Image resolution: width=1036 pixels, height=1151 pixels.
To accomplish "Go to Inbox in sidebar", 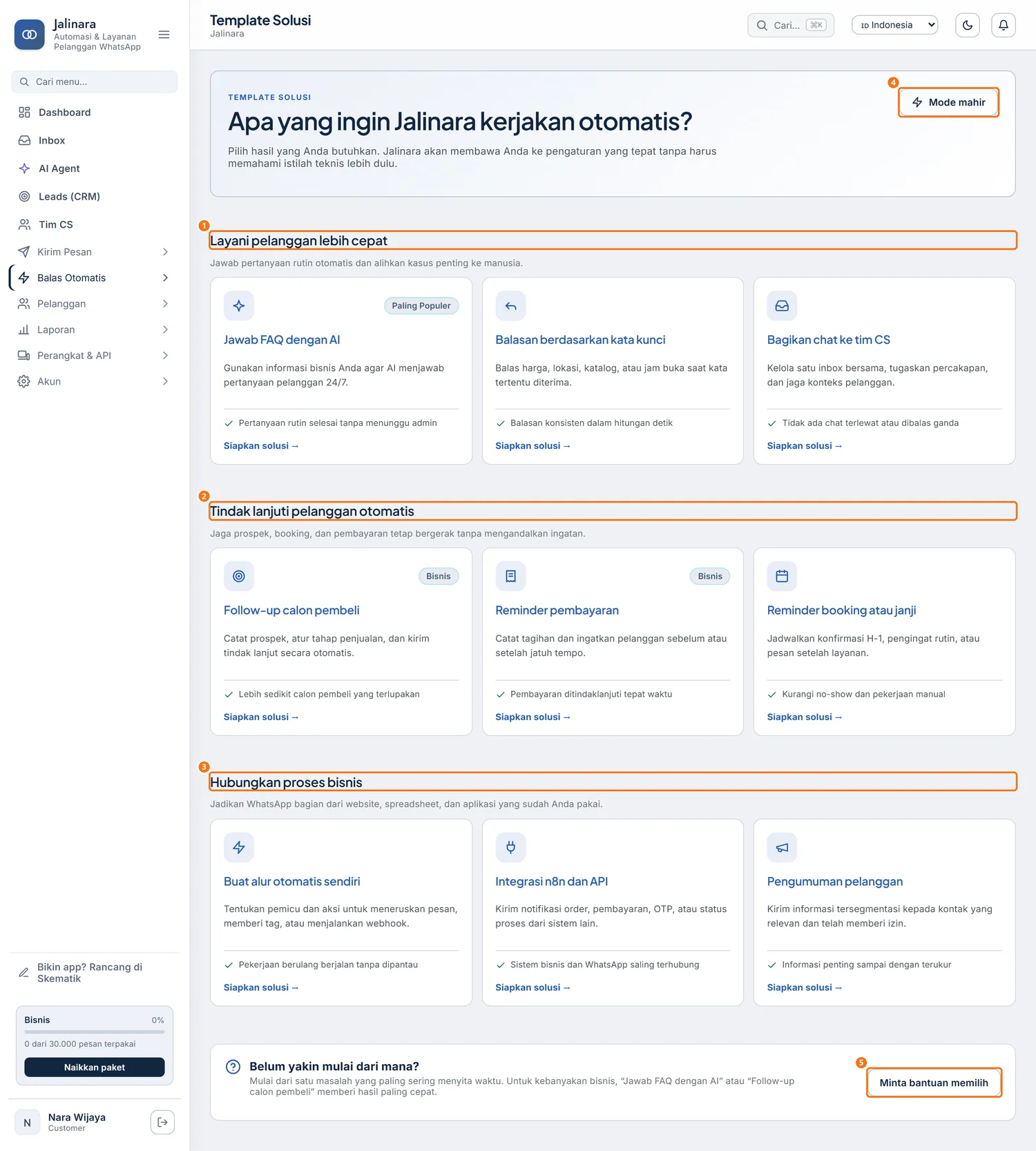I will pyautogui.click(x=93, y=141).
